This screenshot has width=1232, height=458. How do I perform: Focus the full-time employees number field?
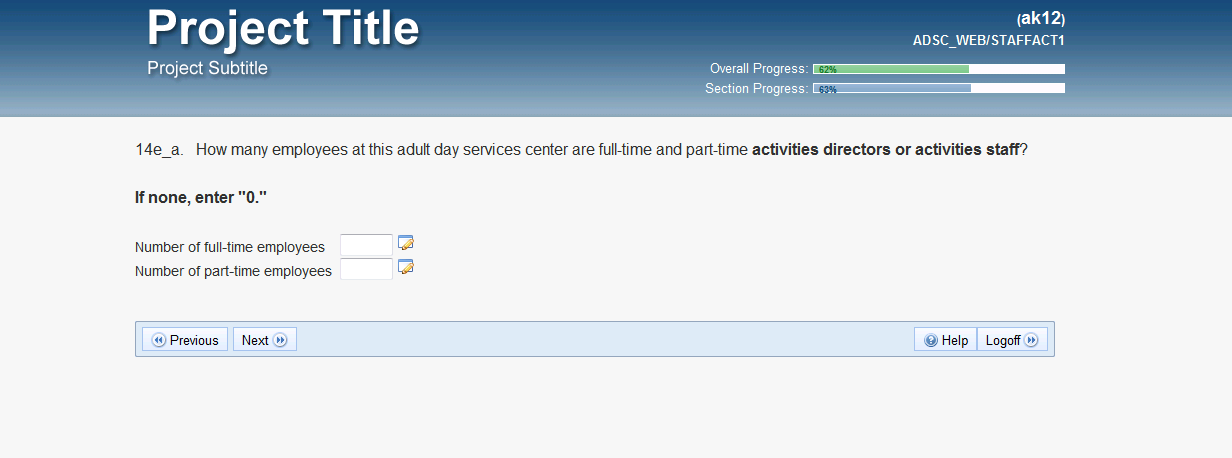coord(366,245)
